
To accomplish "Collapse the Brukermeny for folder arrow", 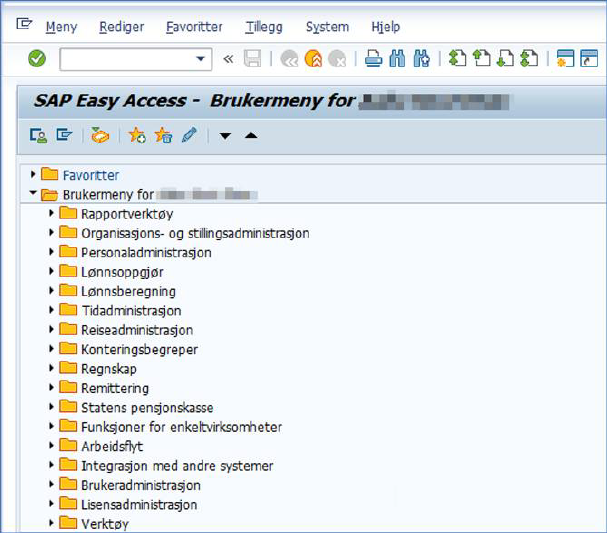I will coord(33,192).
